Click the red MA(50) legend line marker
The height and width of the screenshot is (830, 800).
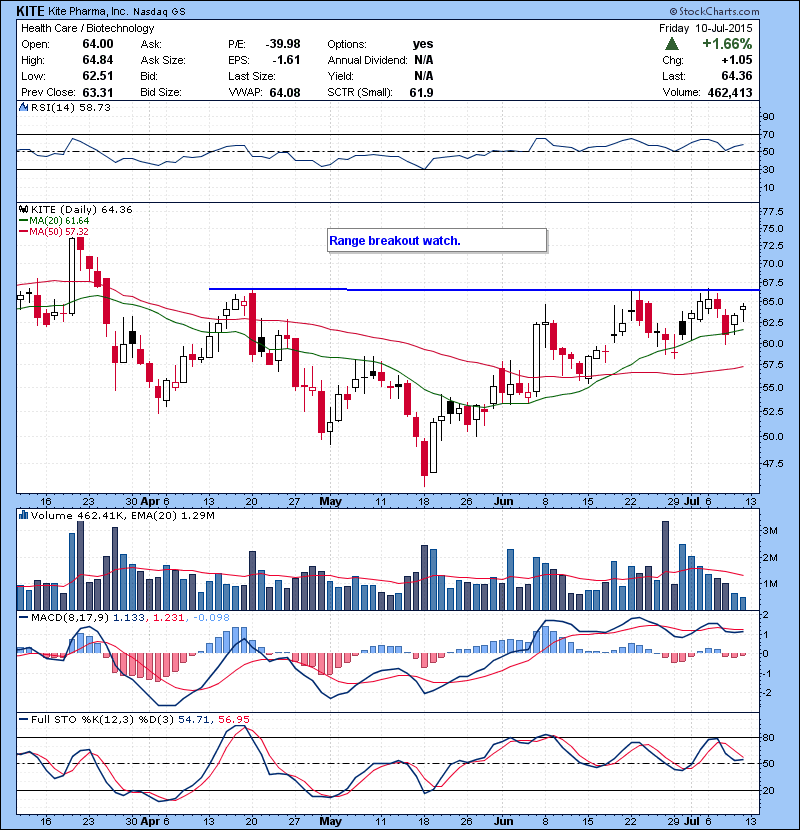(x=23, y=231)
